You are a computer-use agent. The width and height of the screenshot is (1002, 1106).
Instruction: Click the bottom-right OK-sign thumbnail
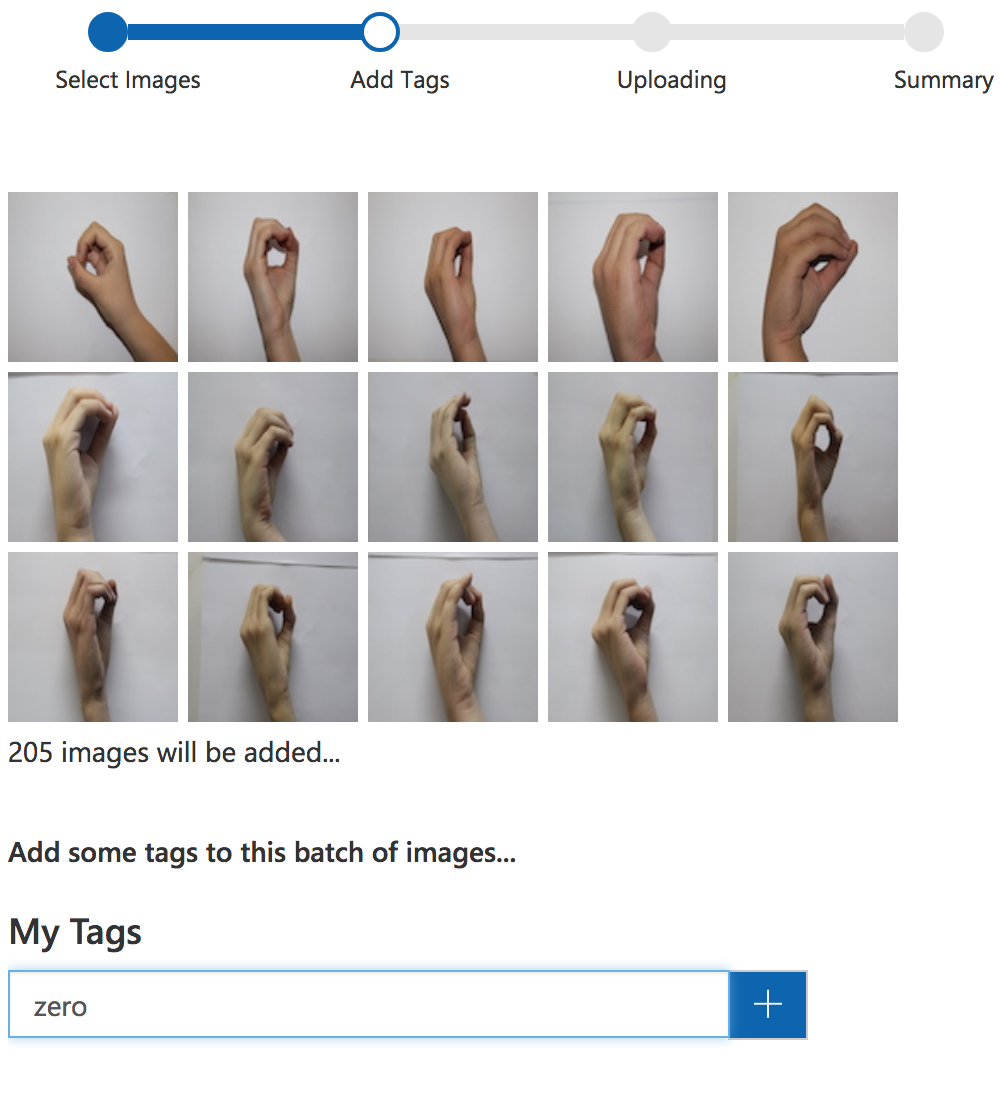tap(812, 636)
